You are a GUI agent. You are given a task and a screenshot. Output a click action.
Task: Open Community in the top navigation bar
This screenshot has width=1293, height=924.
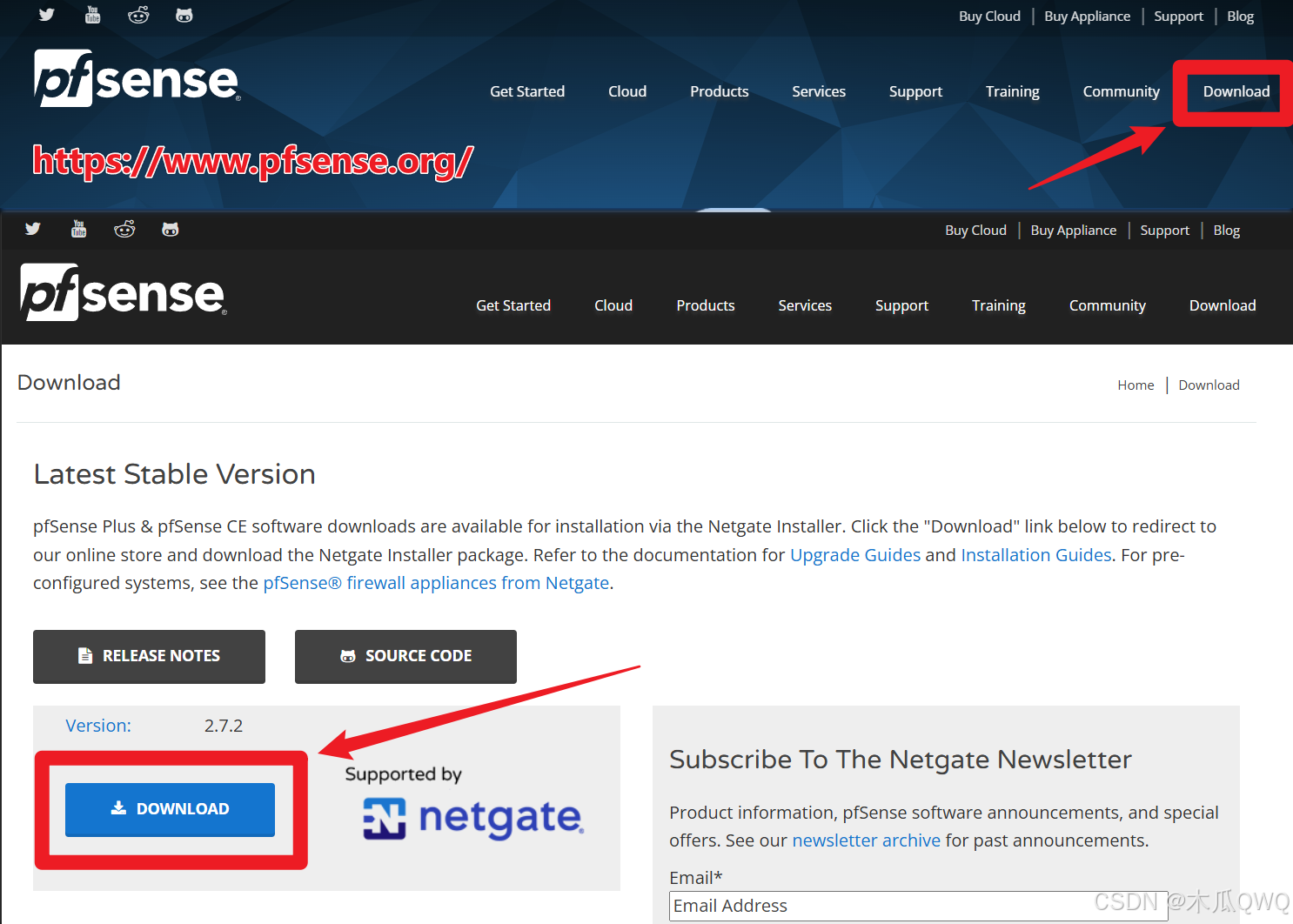pos(1122,91)
